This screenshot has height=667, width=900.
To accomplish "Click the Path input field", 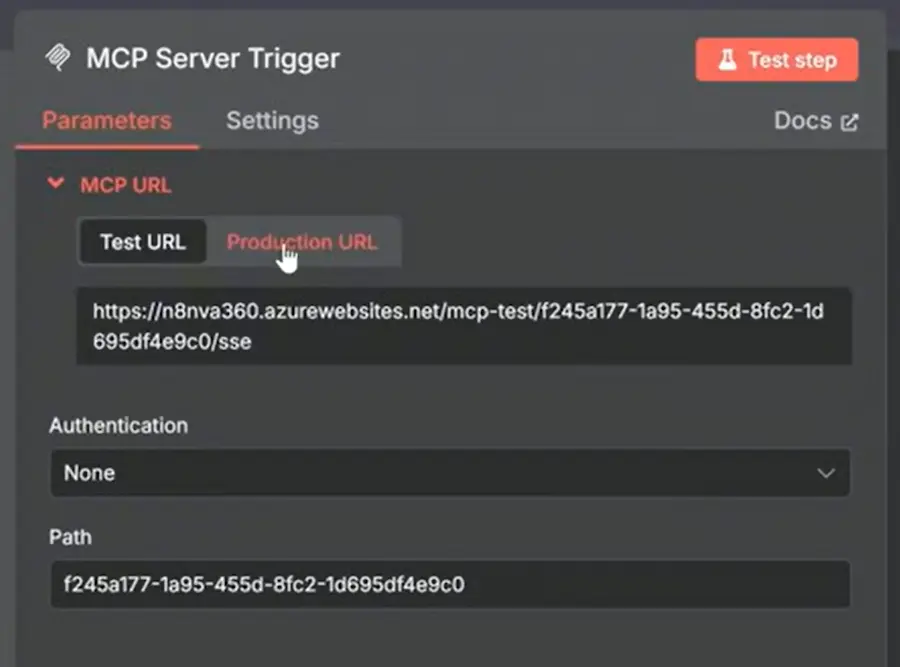I will [x=448, y=584].
